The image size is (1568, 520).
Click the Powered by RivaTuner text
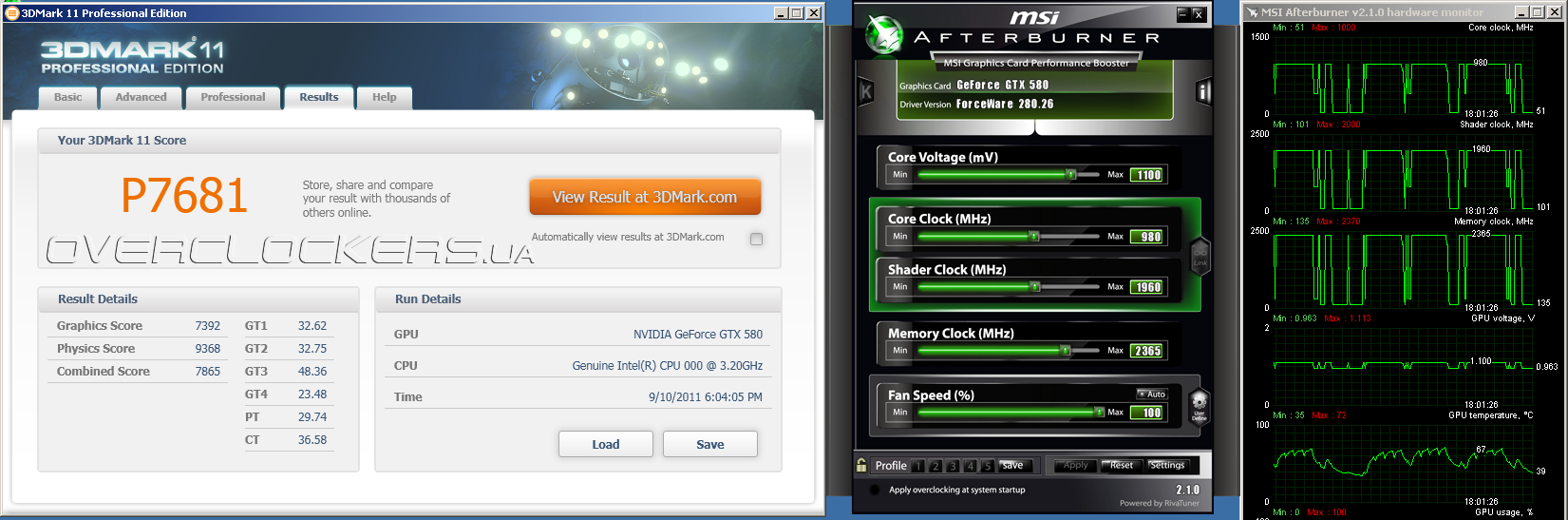[x=1160, y=503]
